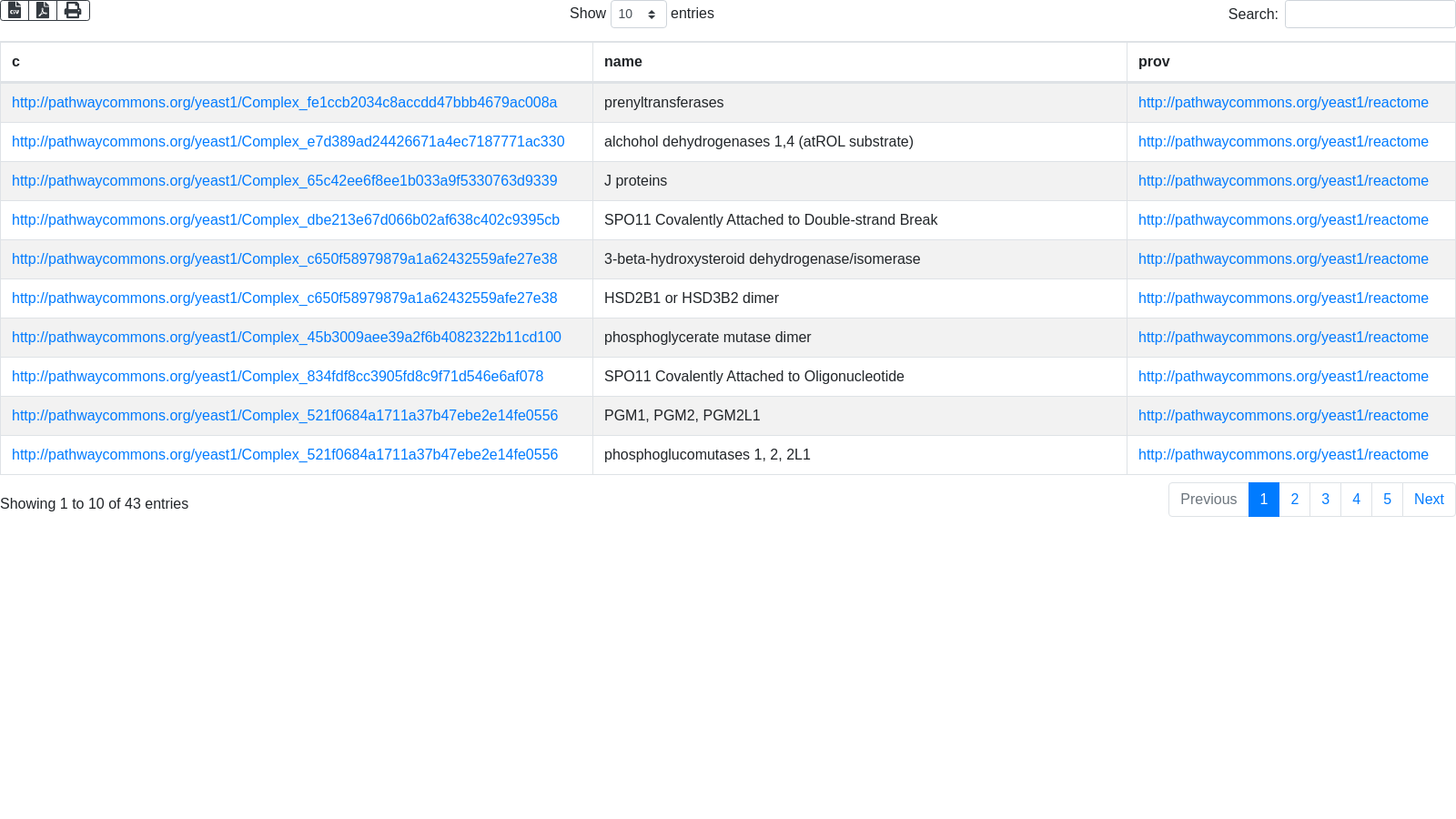Open the entries-per-page dropdown
This screenshot has width=1456, height=819.
tap(638, 14)
